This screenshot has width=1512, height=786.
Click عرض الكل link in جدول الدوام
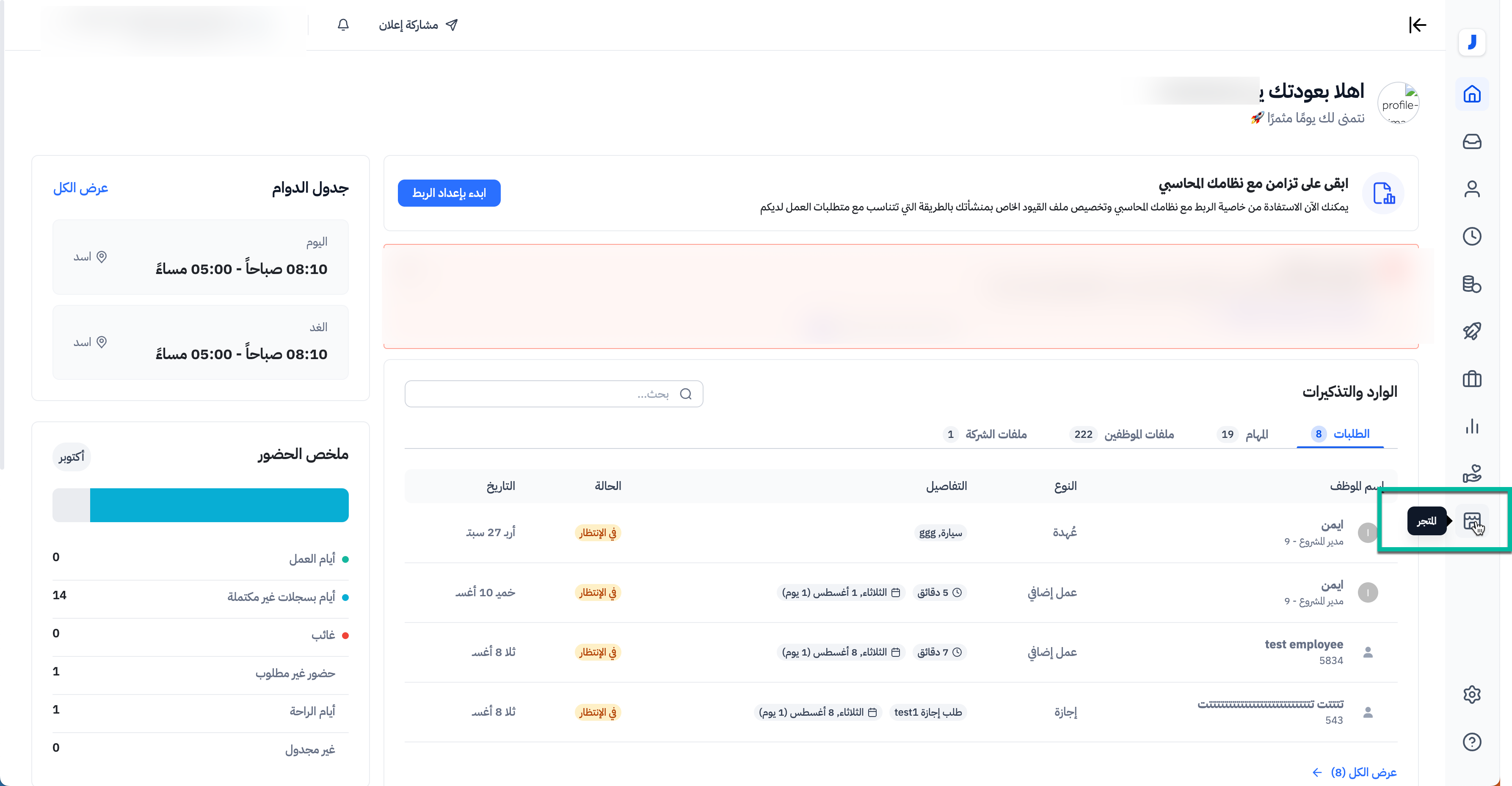(81, 188)
